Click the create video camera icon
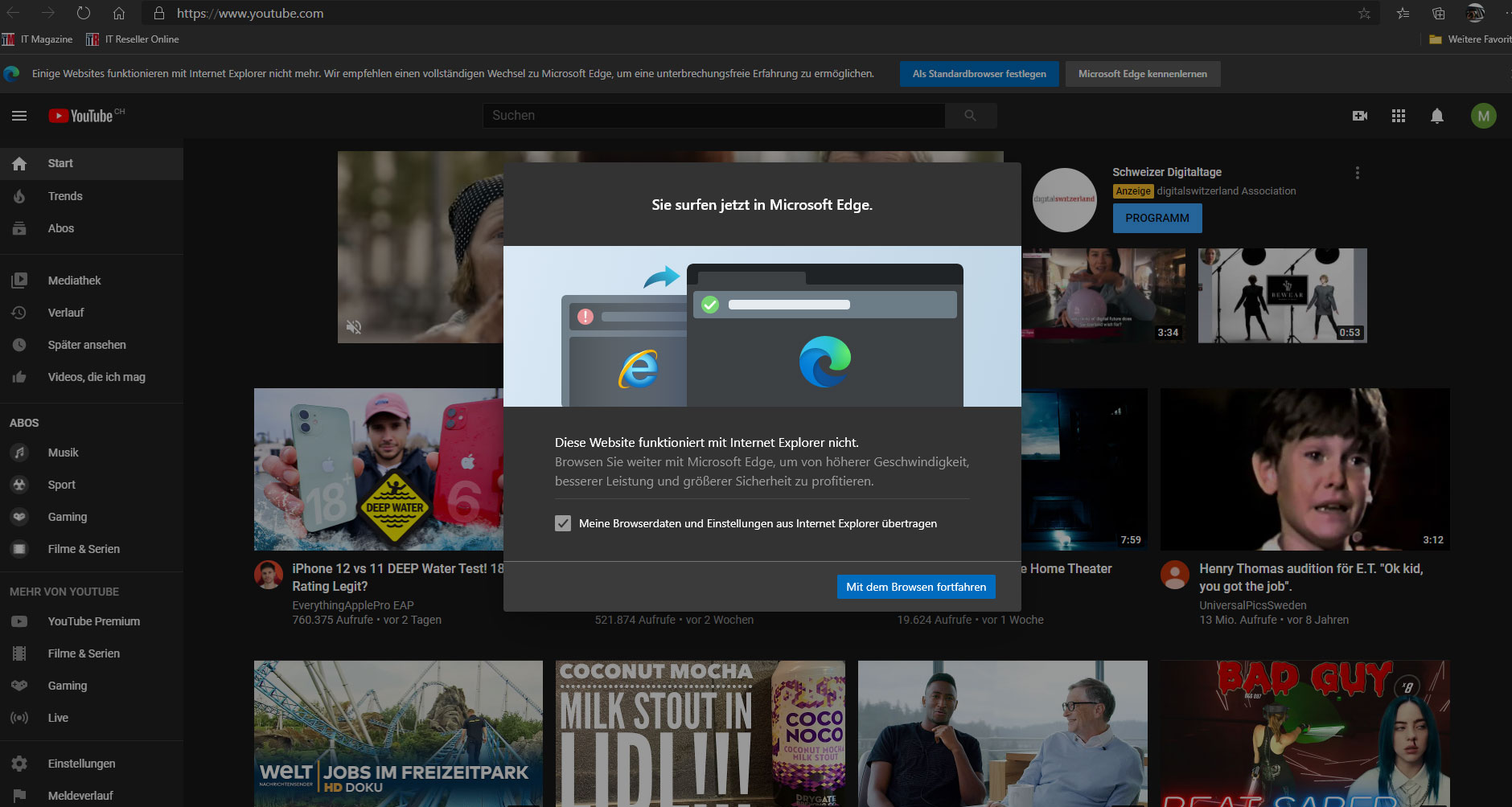Viewport: 1512px width, 807px height. pos(1360,116)
